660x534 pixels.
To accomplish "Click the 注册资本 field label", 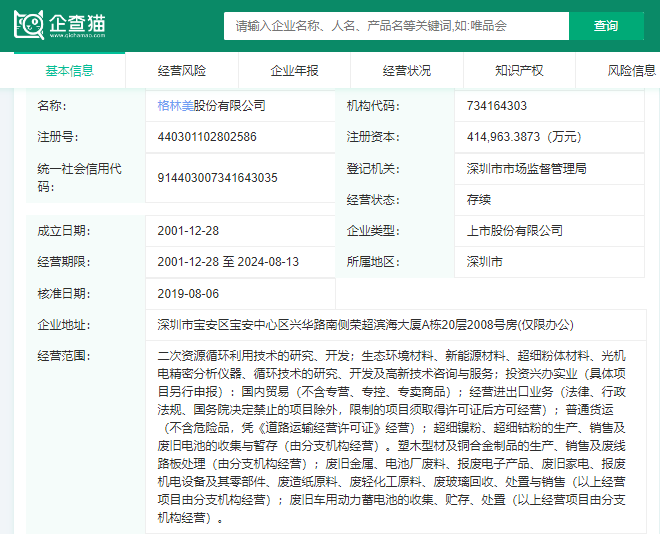I will tap(373, 137).
